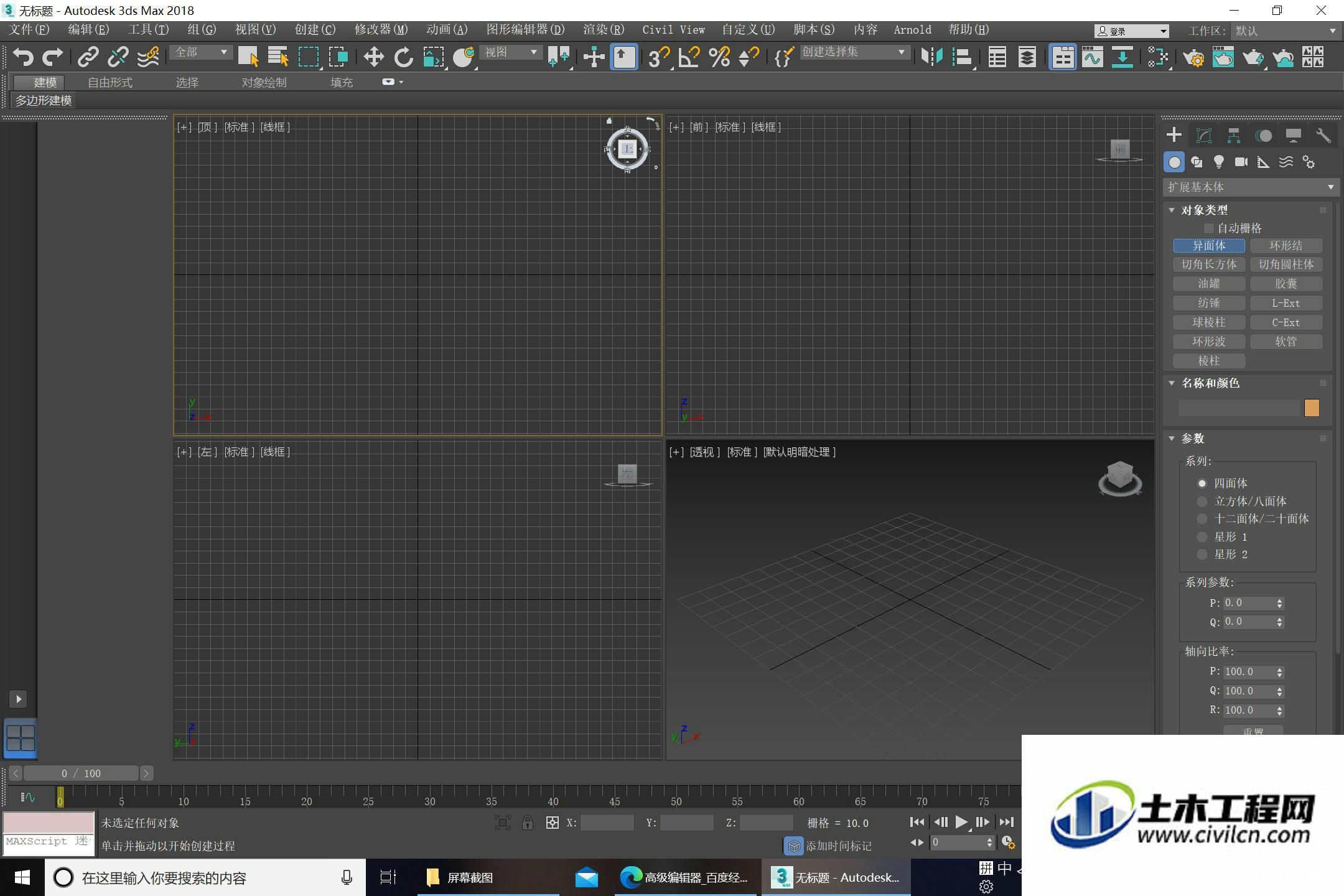Open Select by Name tool

click(278, 57)
